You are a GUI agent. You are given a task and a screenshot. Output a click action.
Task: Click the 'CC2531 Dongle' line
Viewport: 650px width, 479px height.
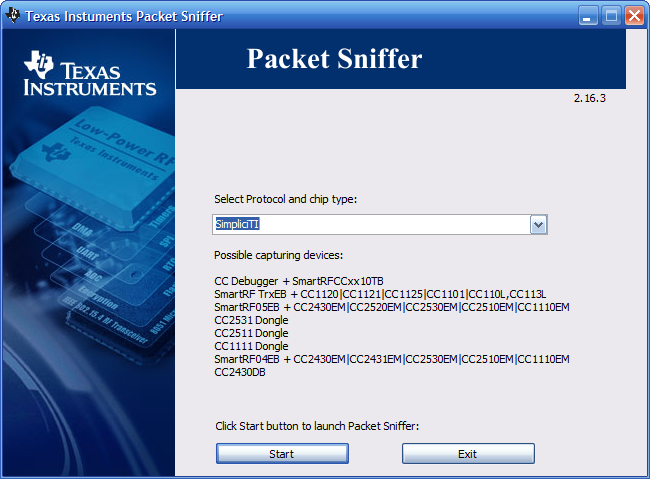(x=251, y=320)
